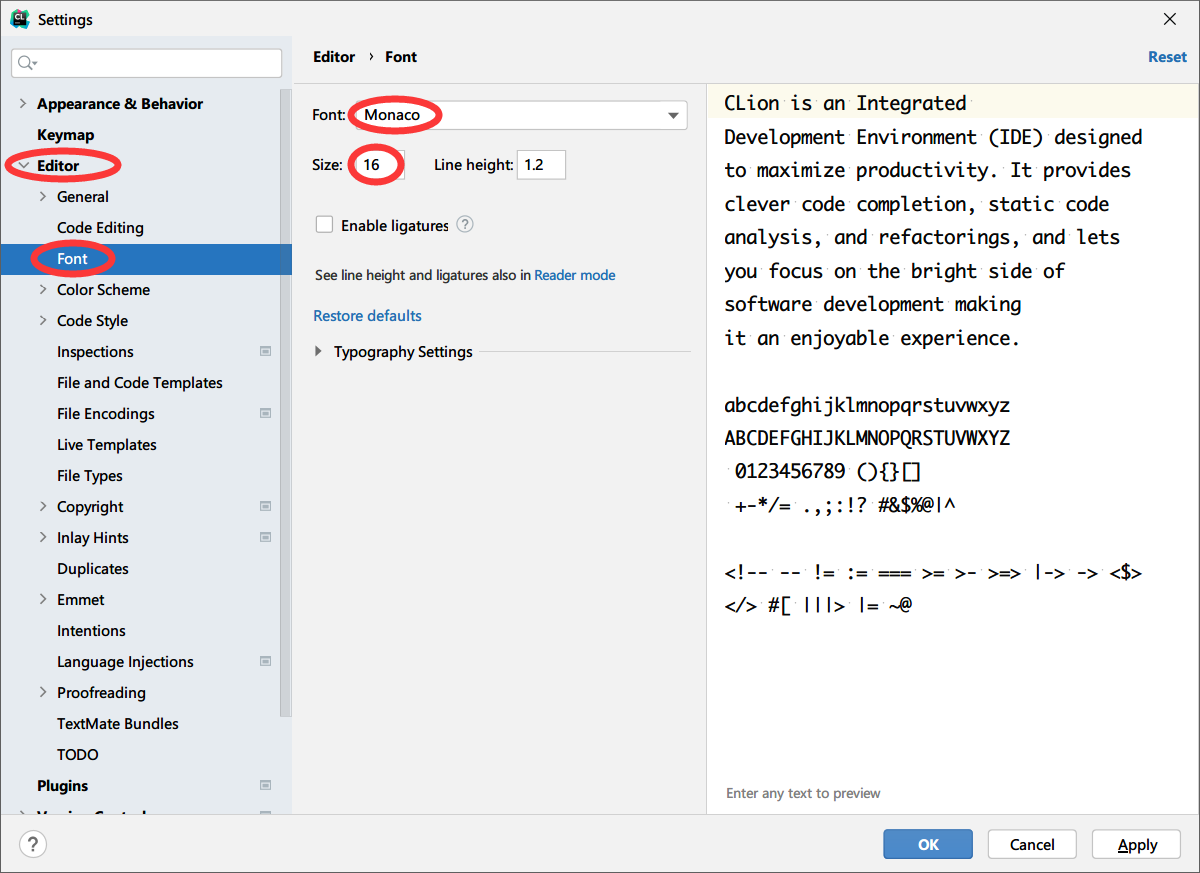This screenshot has height=873, width=1200.
Task: Click the help question mark beside Enable ligatures
Action: pyautogui.click(x=465, y=225)
